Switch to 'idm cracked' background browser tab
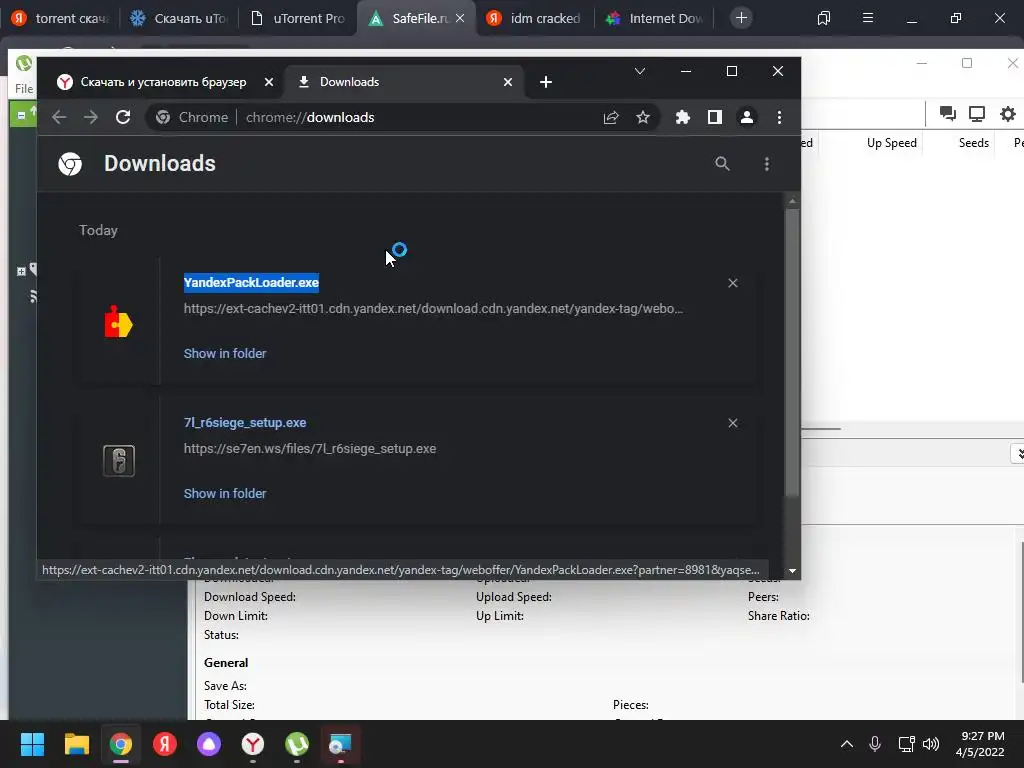Screen dimensions: 1024x768 [x=534, y=18]
